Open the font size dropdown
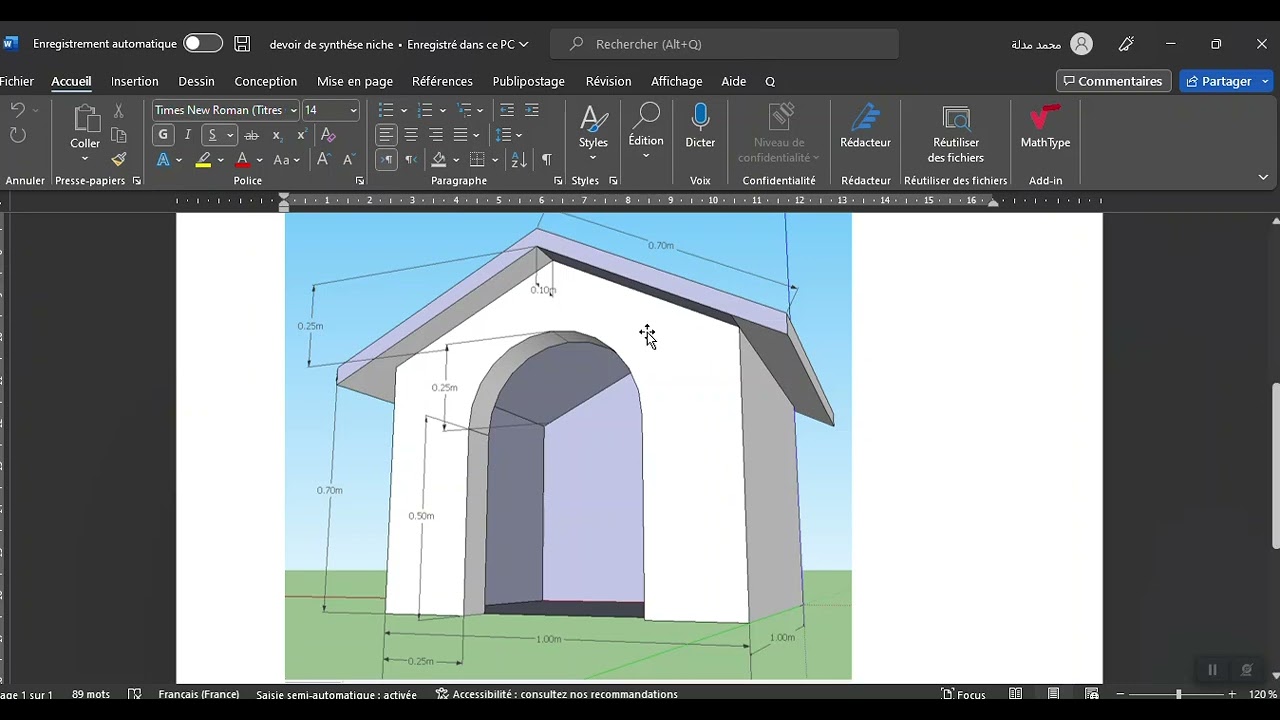Viewport: 1280px width, 720px height. tap(353, 110)
